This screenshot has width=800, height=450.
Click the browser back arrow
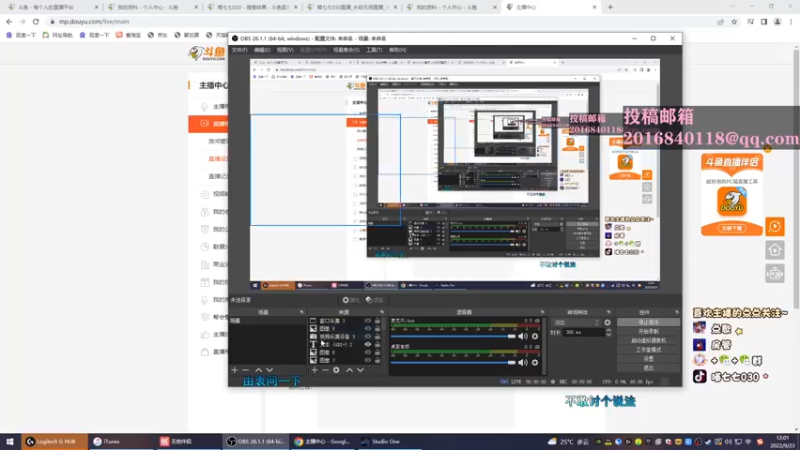pos(9,21)
